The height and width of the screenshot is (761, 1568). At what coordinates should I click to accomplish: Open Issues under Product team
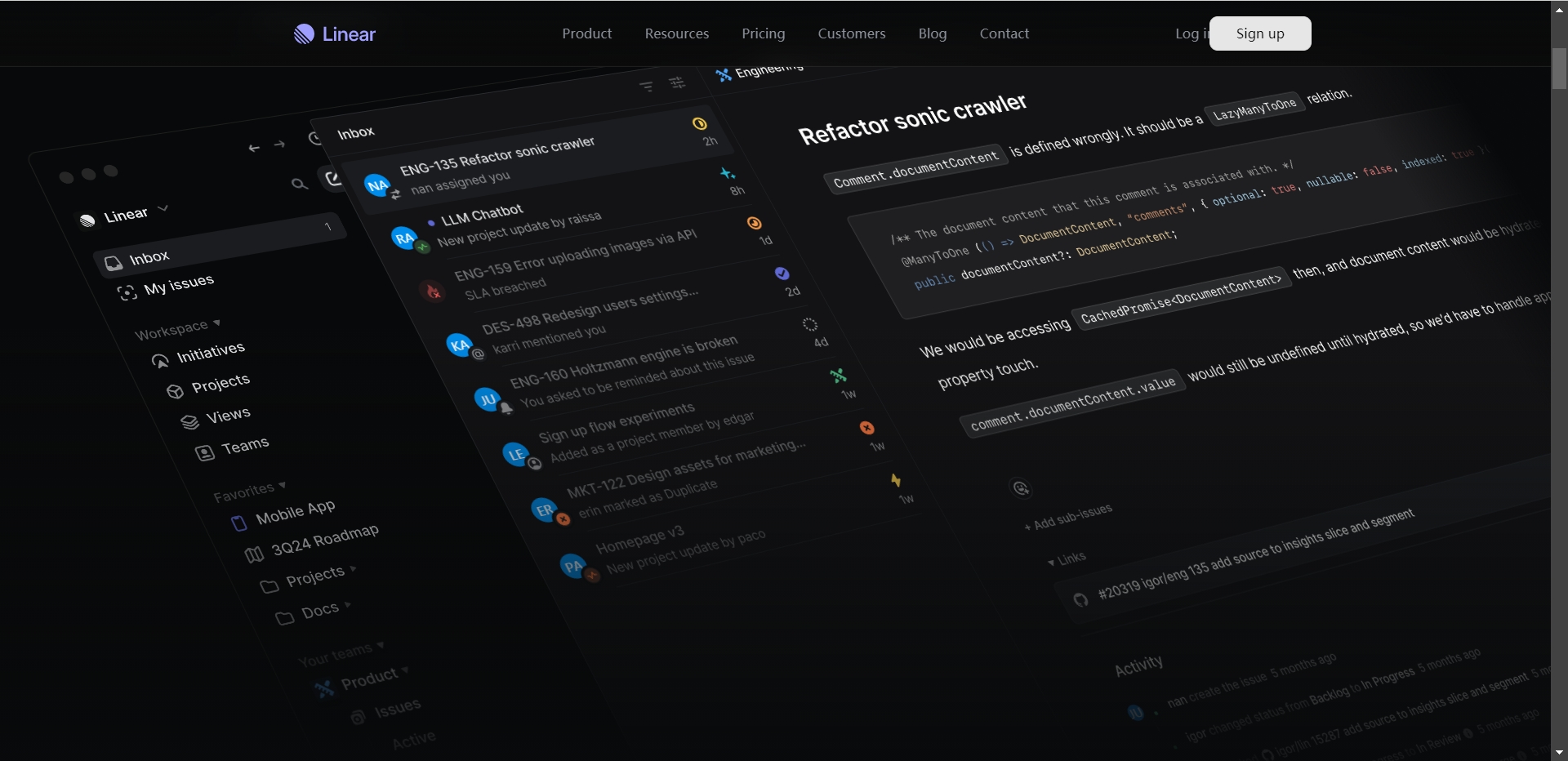386,710
